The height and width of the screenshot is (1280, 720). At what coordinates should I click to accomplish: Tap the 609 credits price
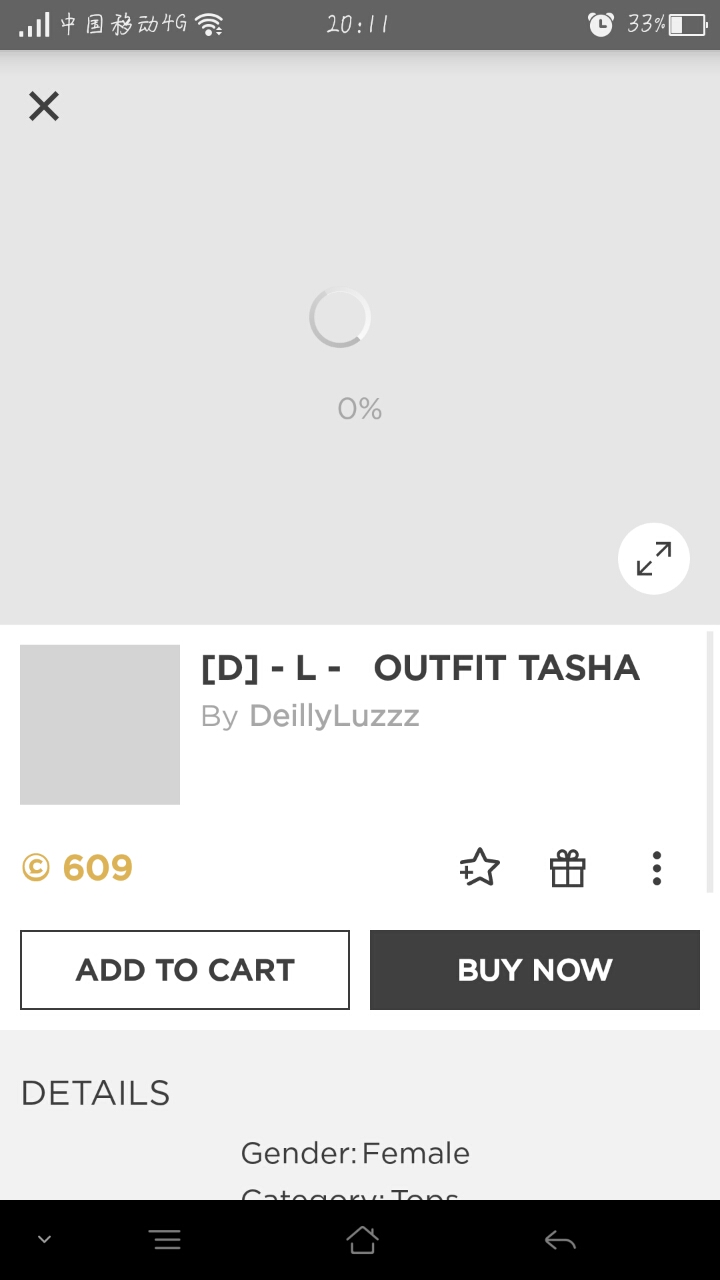click(x=97, y=868)
